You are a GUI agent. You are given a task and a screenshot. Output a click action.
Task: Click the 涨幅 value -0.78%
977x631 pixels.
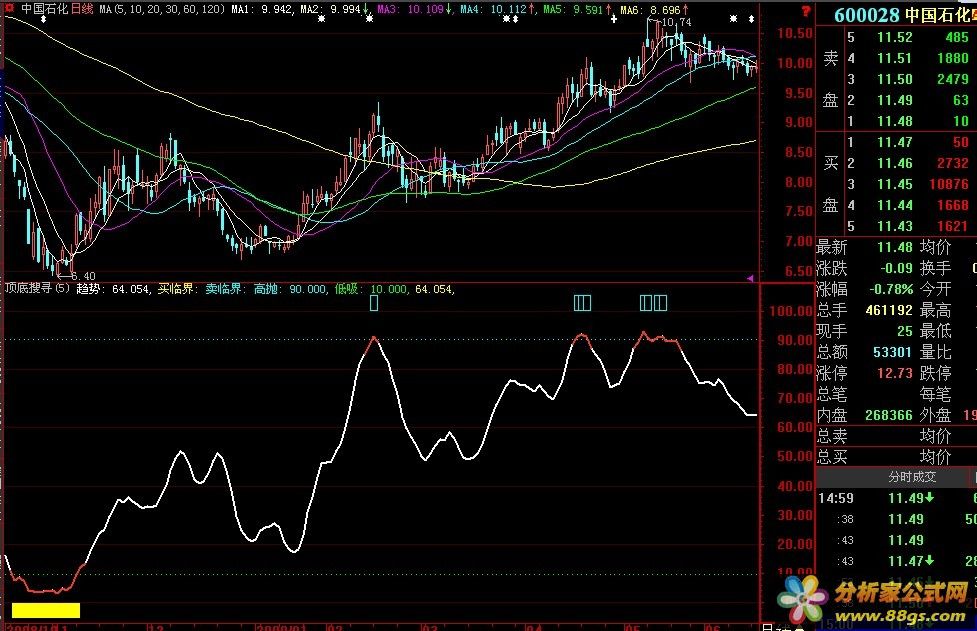(892, 289)
